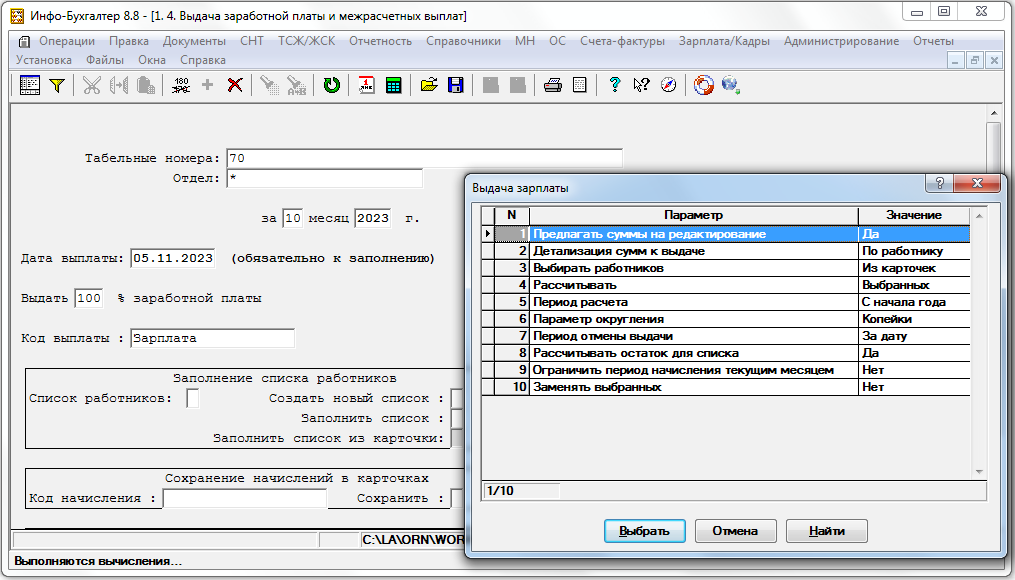Screen dimensions: 1015x580
Task: Click the printer icon
Action: point(553,85)
